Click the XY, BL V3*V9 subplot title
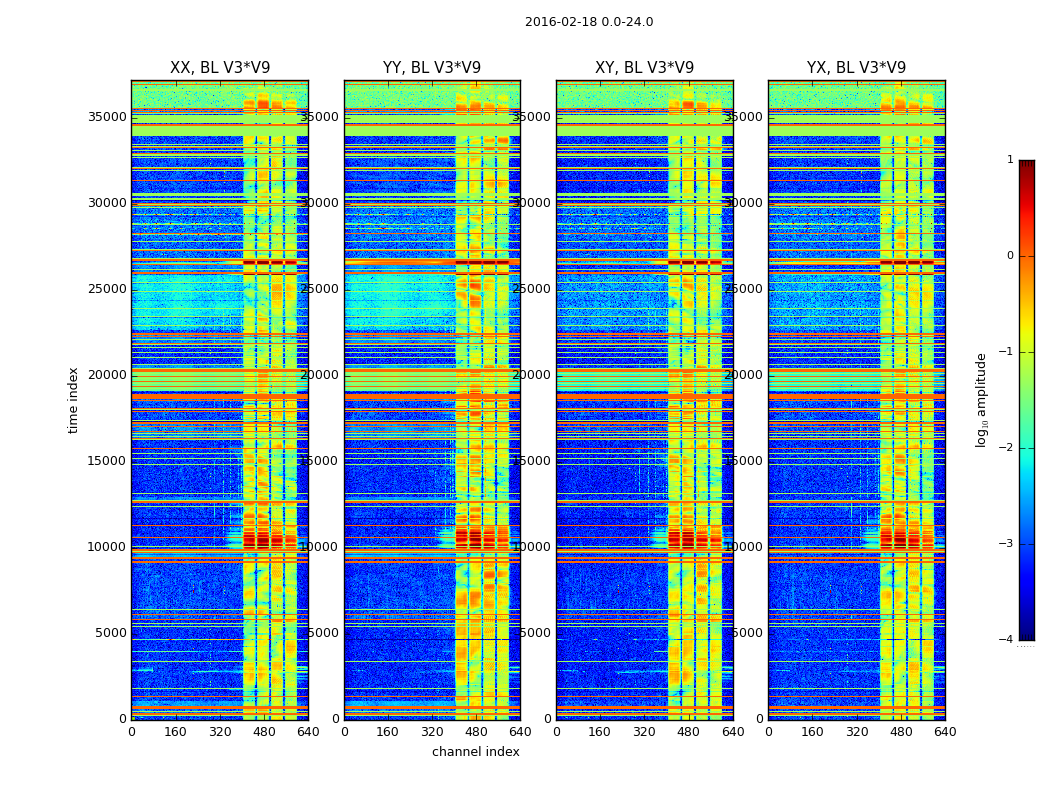Image resolution: width=1050 pixels, height=800 pixels. pos(644,68)
